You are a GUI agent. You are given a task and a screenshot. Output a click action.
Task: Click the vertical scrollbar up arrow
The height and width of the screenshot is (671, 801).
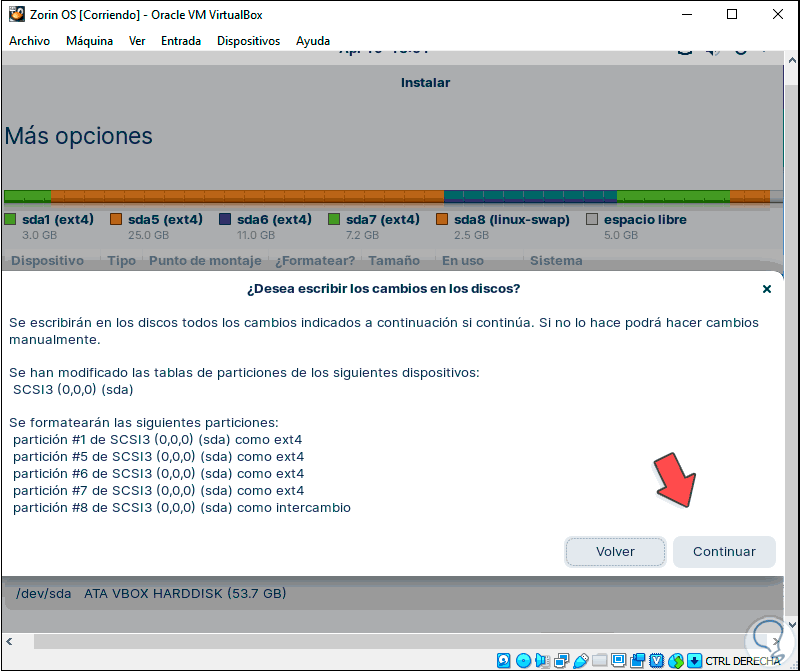[792, 60]
